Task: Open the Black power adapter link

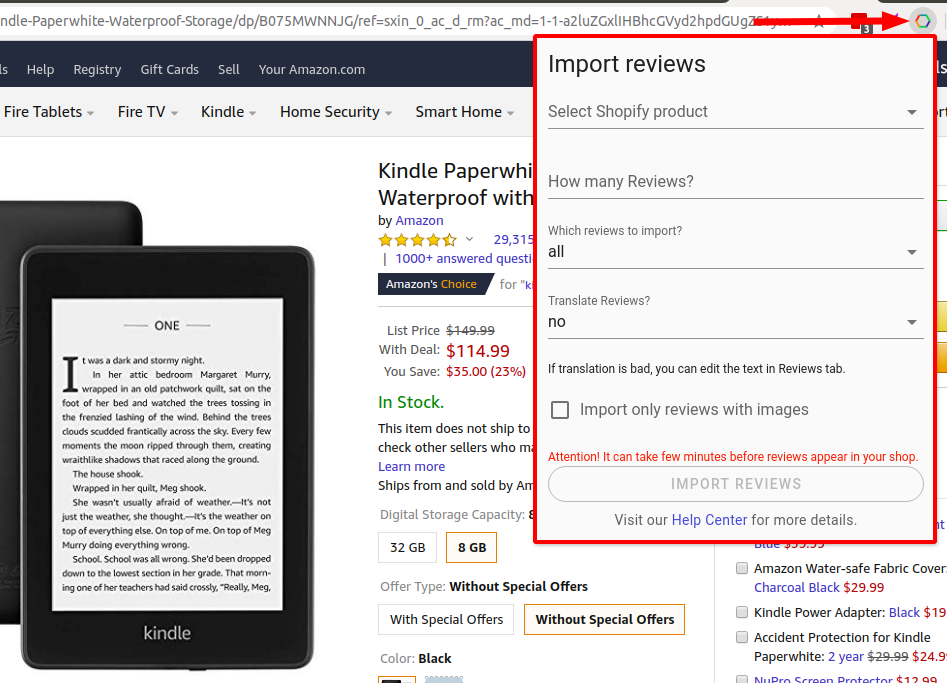Action: [905, 612]
